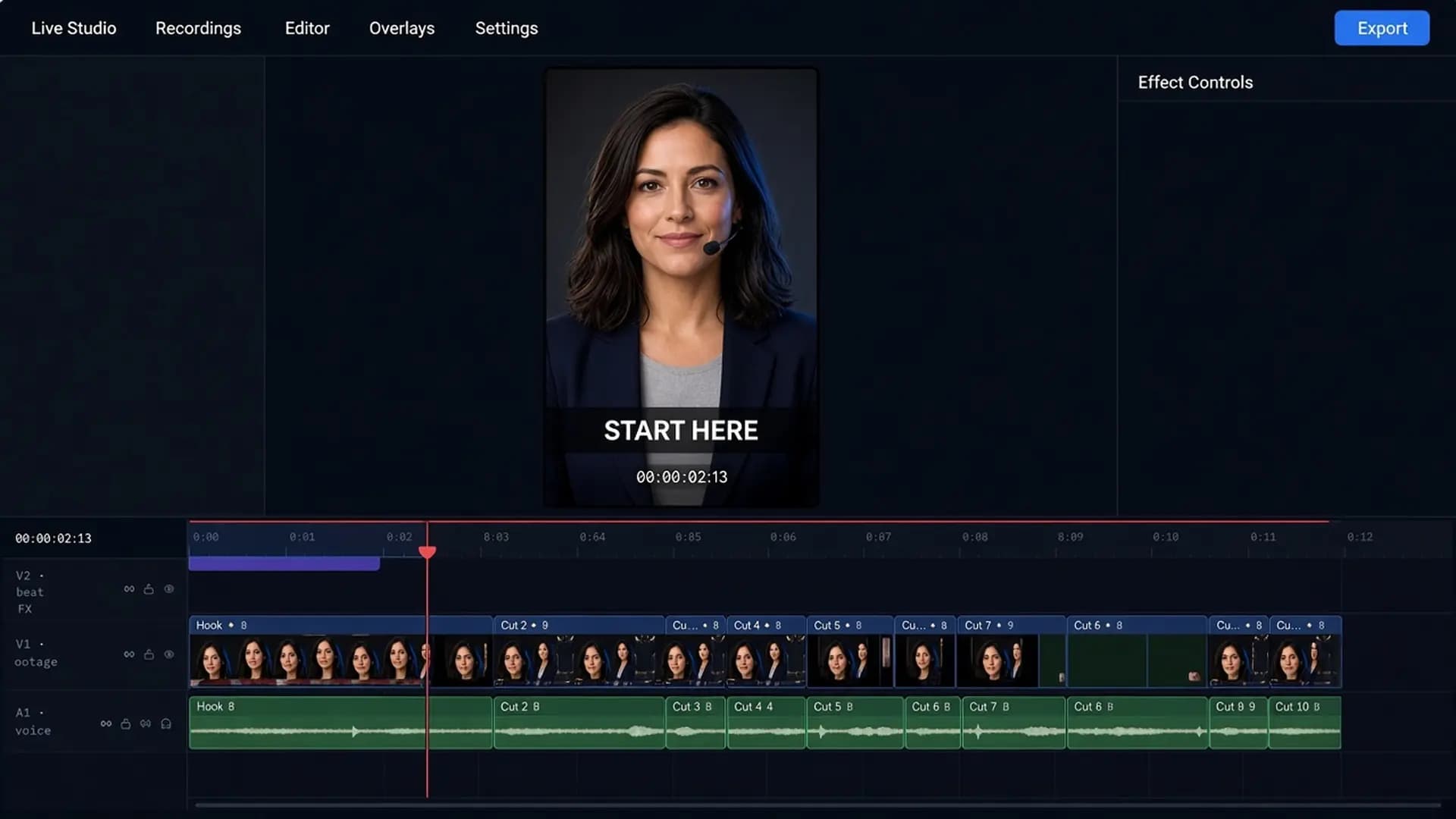Viewport: 1456px width, 819px height.
Task: Select the Cut 5 audio clip on A1
Action: (x=855, y=723)
